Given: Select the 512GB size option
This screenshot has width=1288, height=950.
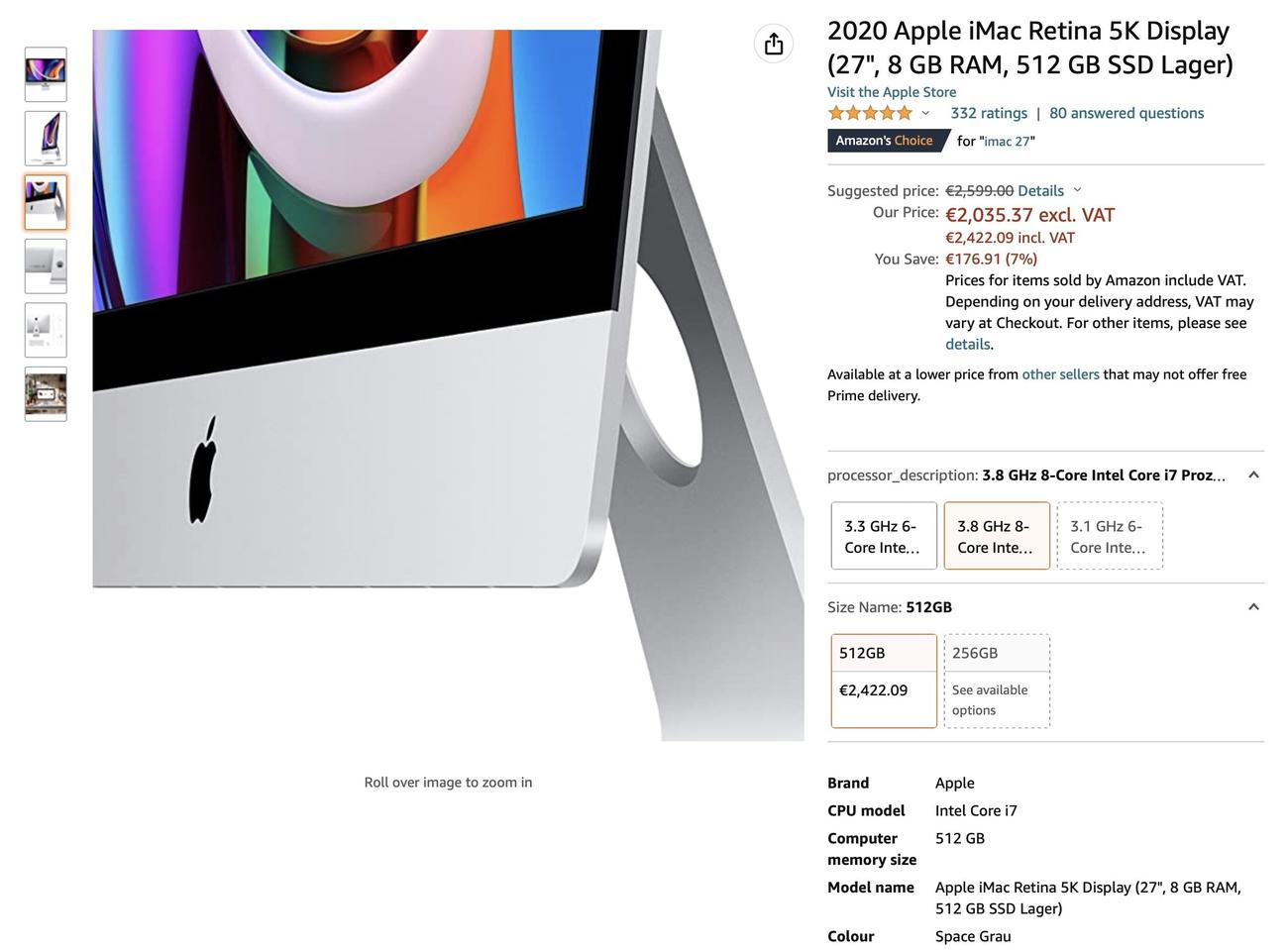Looking at the screenshot, I should (883, 681).
